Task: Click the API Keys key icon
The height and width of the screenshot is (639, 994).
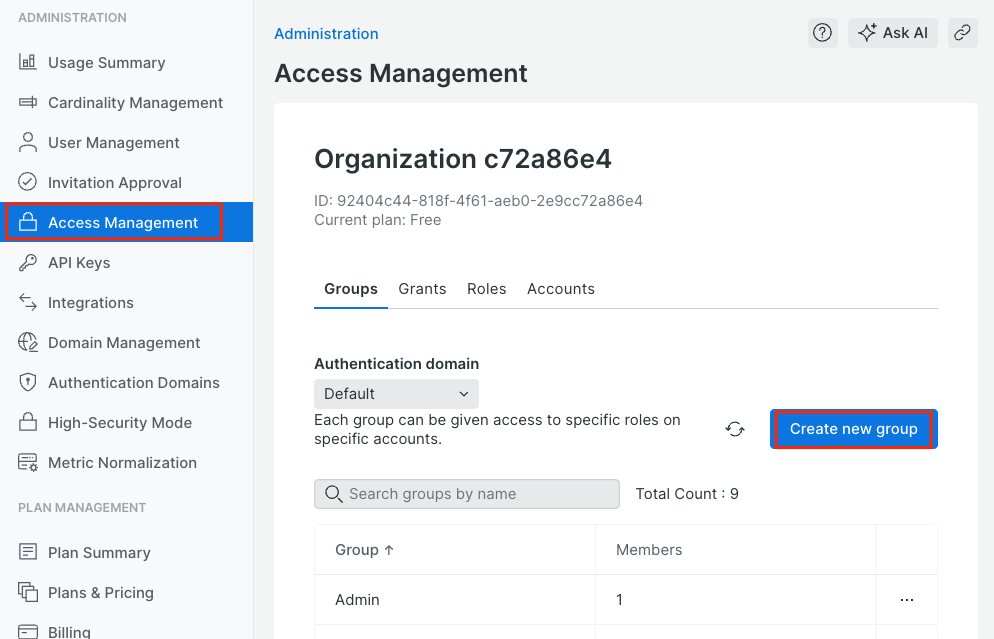Action: click(28, 262)
